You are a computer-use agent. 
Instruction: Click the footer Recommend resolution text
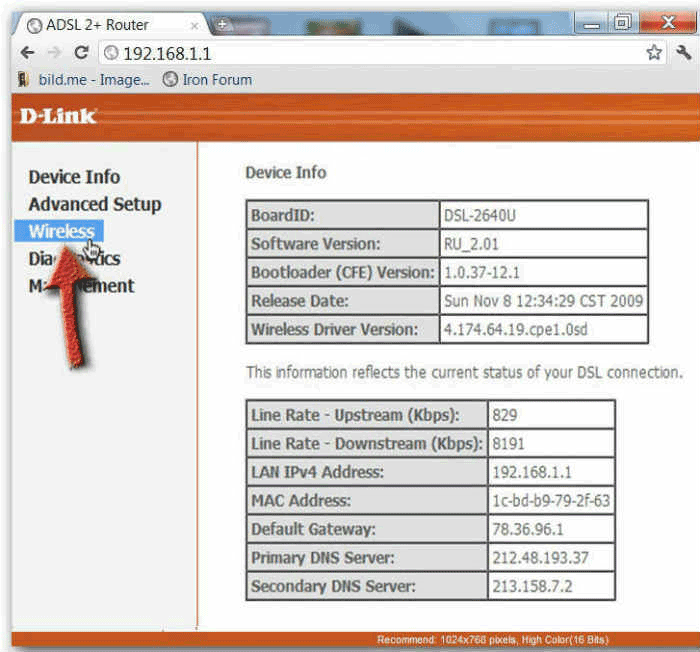[493, 640]
